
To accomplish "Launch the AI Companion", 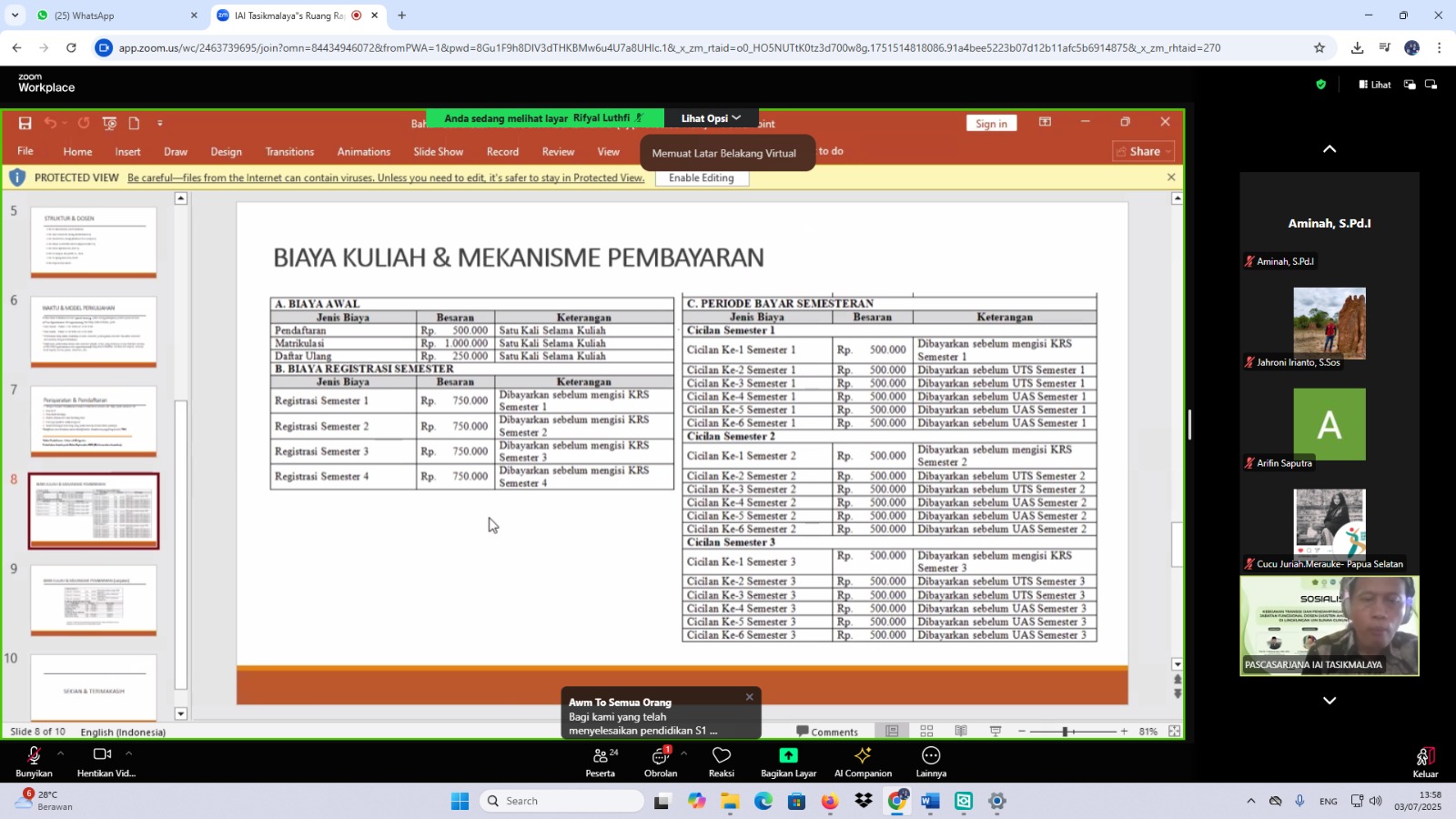I will tap(863, 762).
